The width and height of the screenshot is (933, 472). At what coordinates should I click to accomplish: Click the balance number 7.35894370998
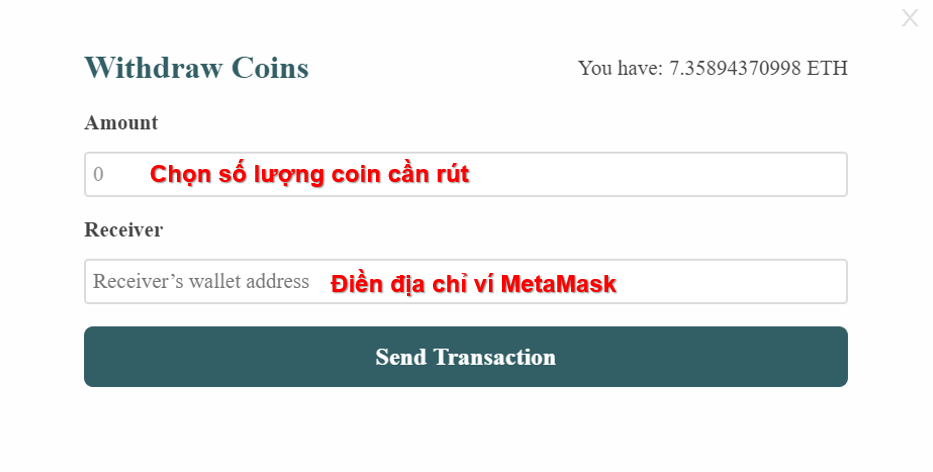[x=735, y=68]
